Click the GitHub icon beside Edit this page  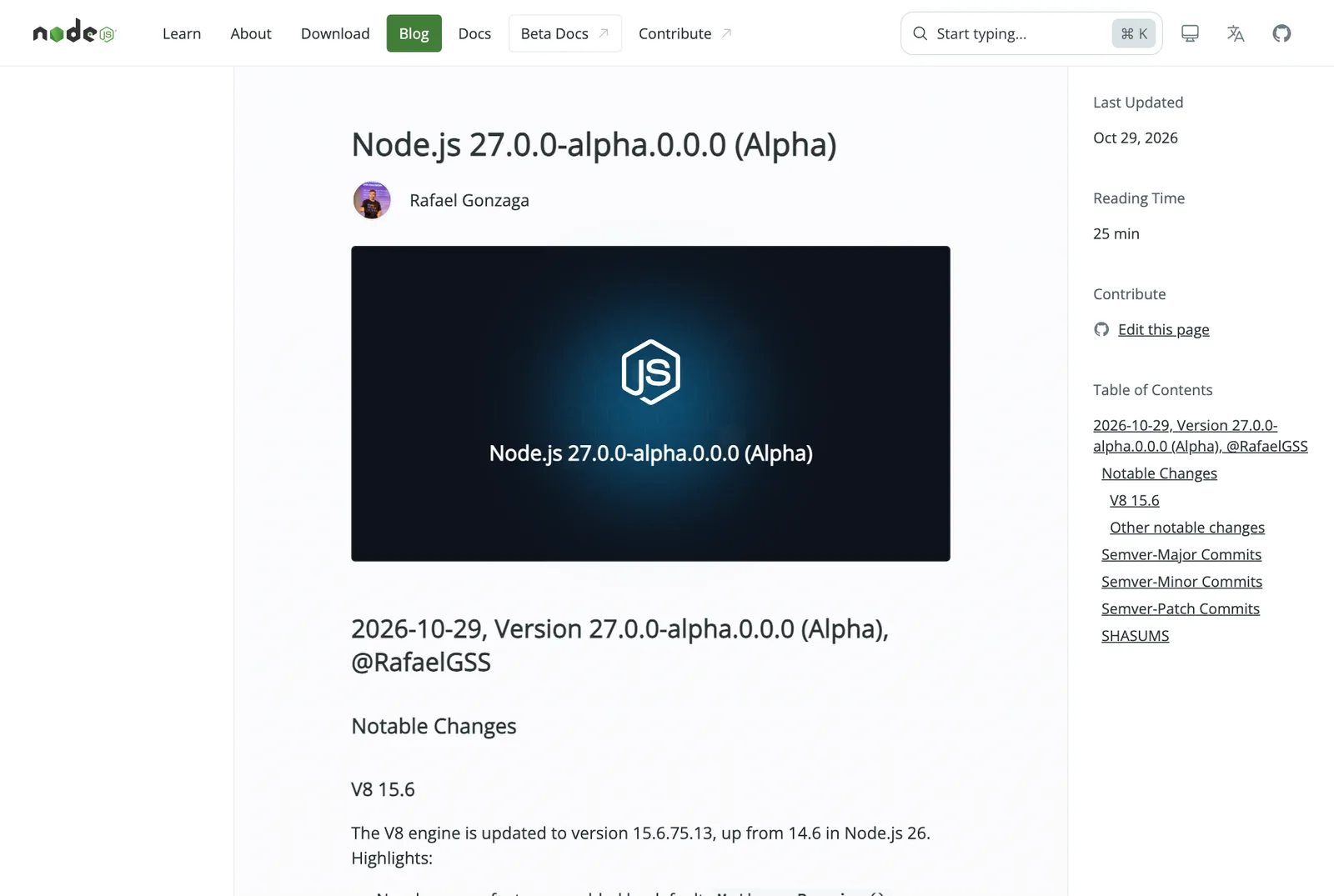1101,329
